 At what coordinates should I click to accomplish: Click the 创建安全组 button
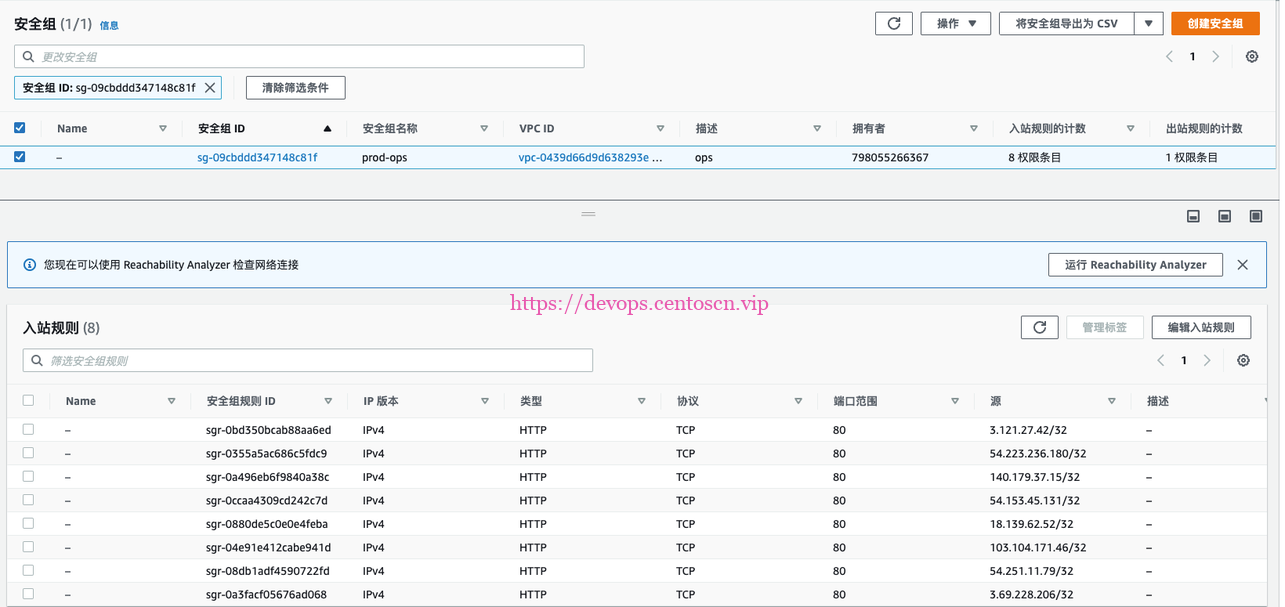point(1215,22)
